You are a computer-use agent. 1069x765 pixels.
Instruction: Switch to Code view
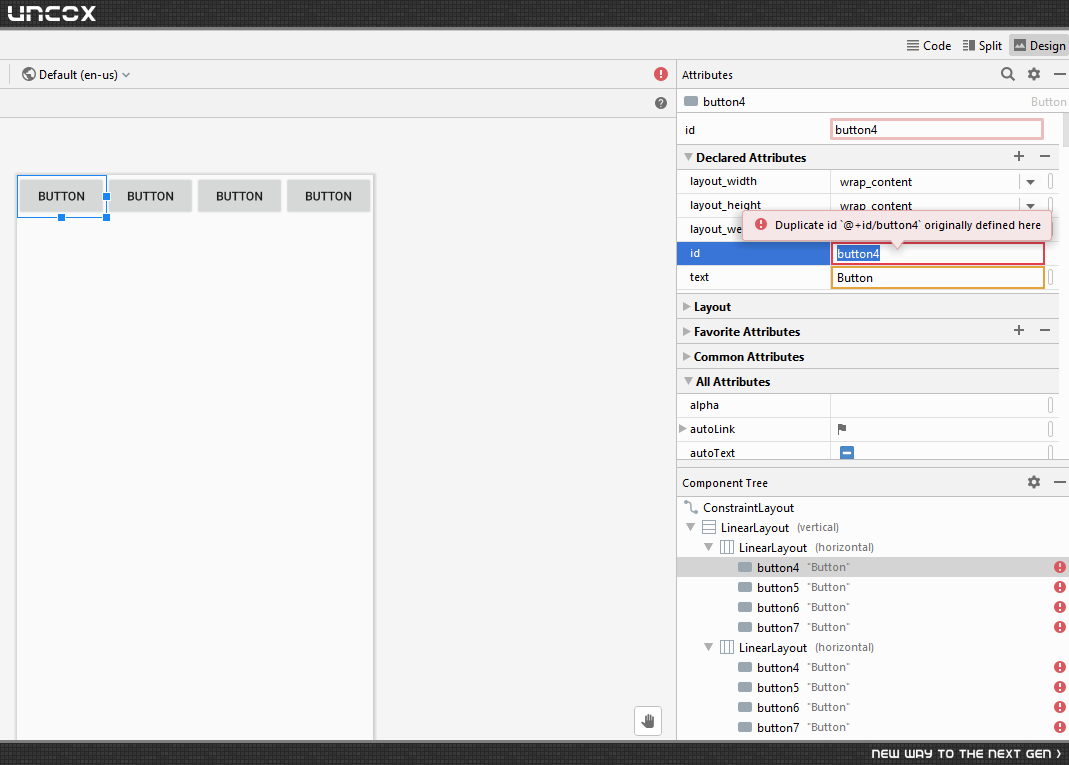click(x=929, y=46)
